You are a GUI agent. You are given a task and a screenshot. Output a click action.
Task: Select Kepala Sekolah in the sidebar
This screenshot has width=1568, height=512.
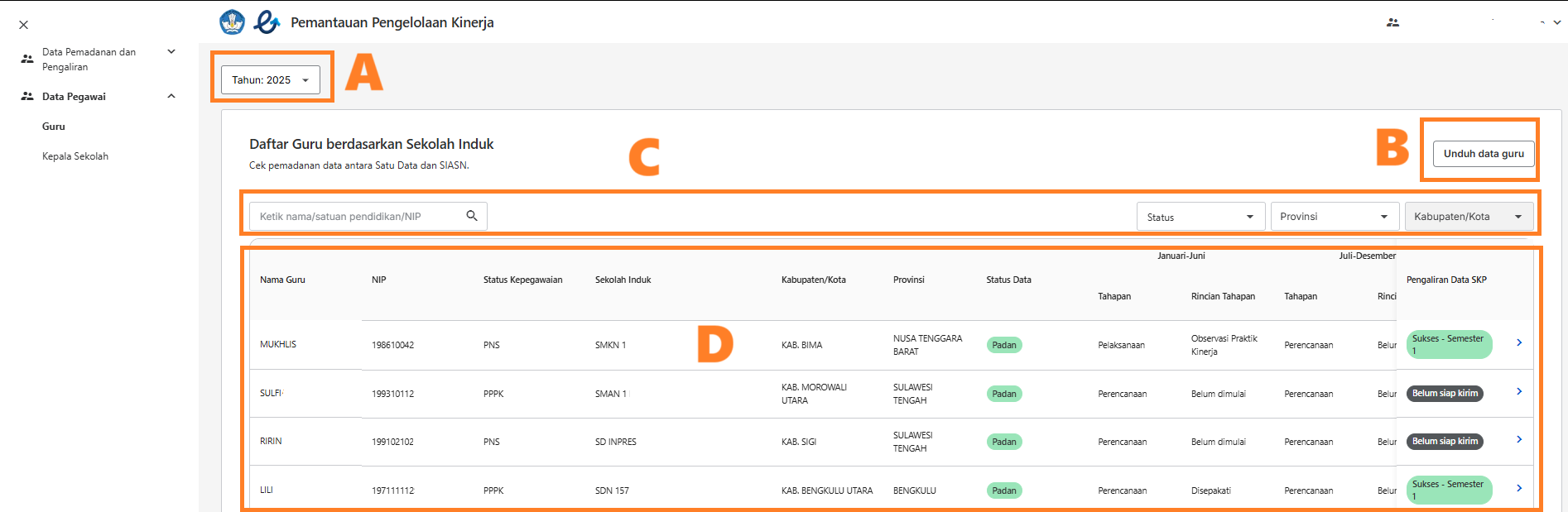point(75,156)
